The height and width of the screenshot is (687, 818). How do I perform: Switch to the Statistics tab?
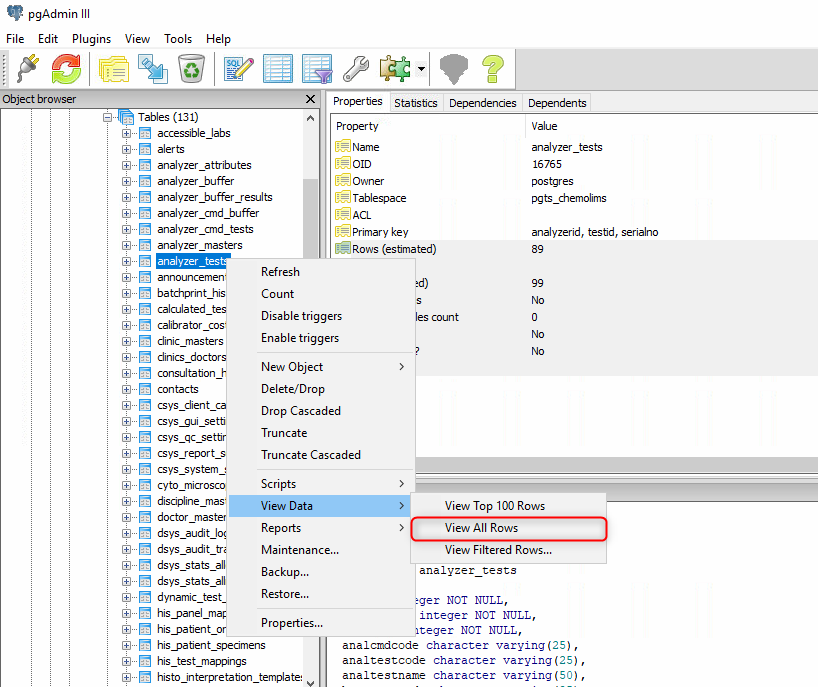tap(415, 102)
